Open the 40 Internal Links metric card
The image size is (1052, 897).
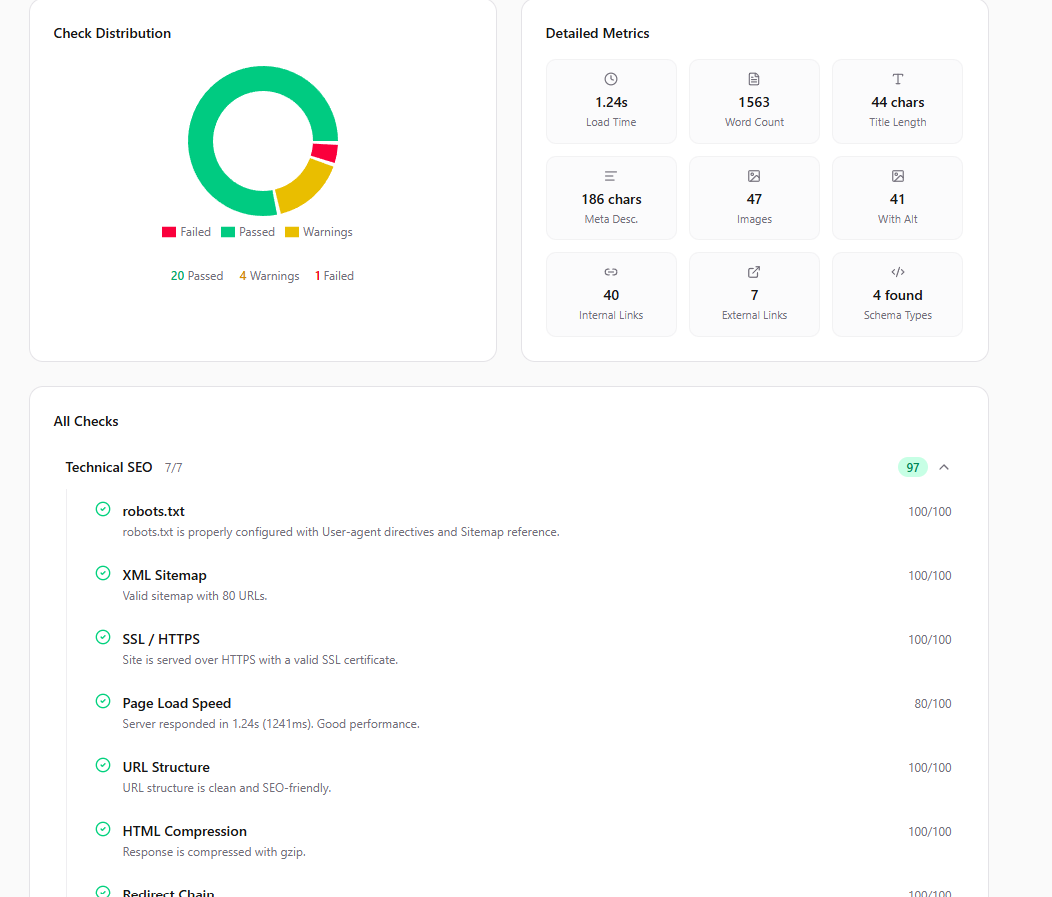click(x=611, y=295)
